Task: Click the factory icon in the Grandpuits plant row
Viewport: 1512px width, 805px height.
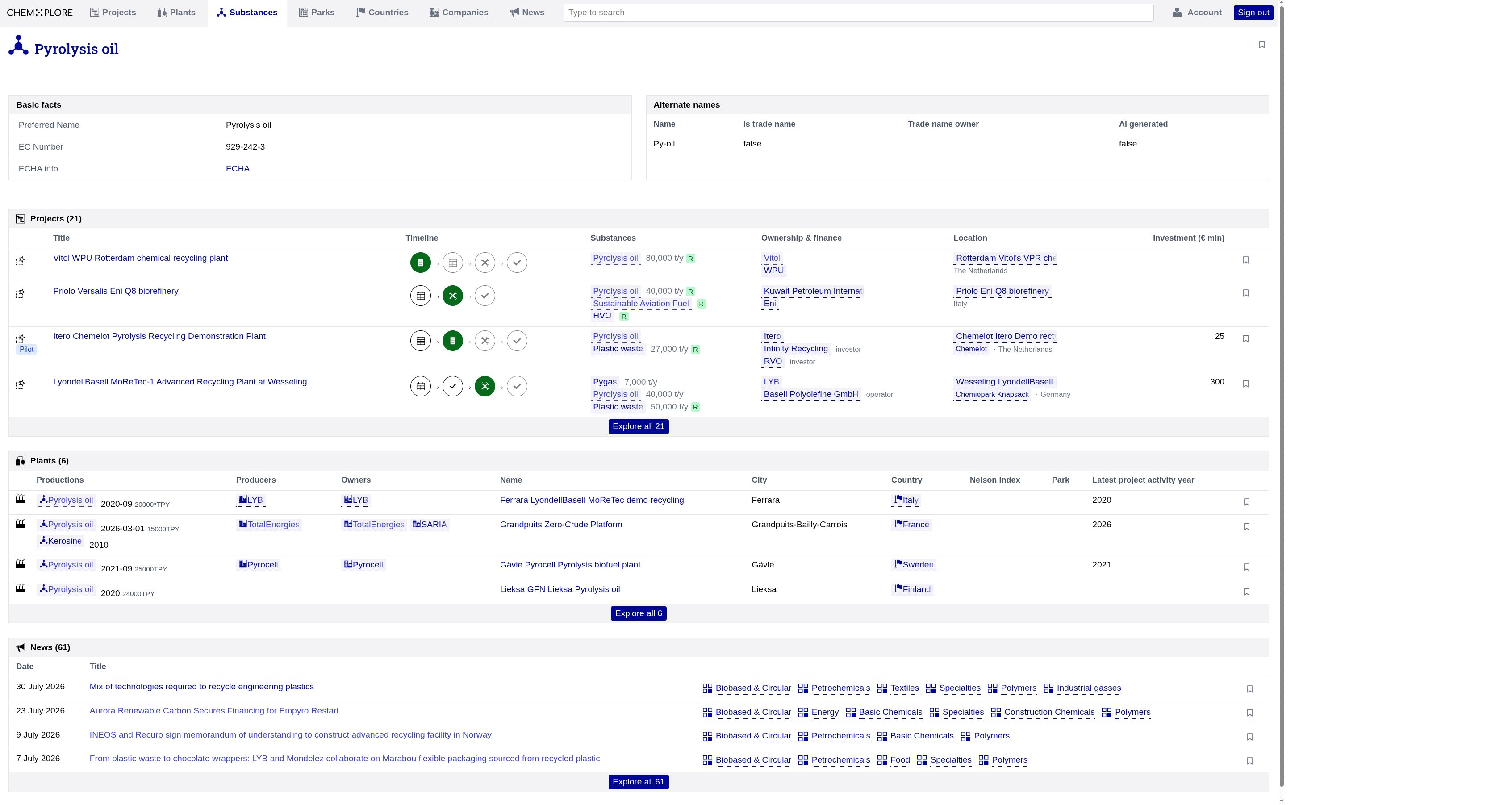Action: [21, 524]
